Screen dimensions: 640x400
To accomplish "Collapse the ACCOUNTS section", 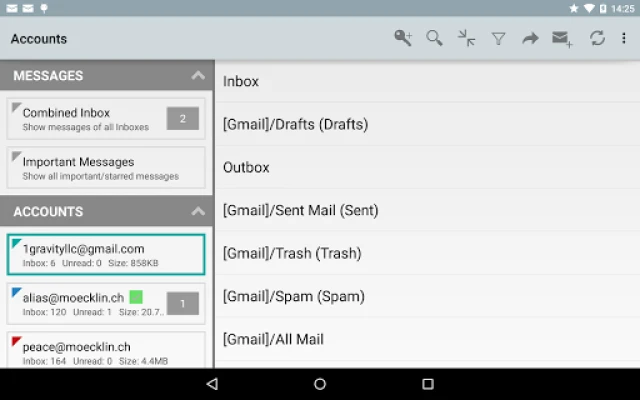I will pyautogui.click(x=198, y=211).
